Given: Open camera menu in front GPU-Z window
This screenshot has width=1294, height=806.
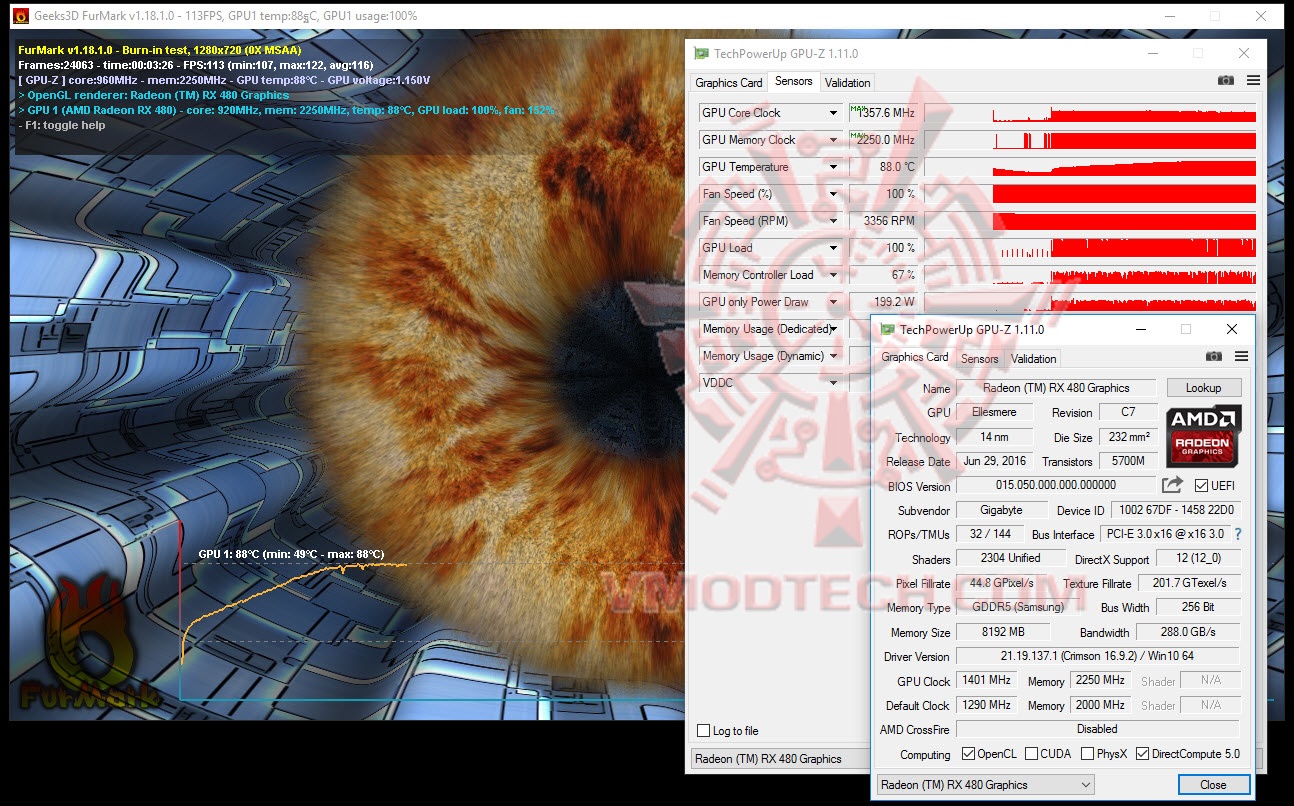Looking at the screenshot, I should pyautogui.click(x=1214, y=356).
